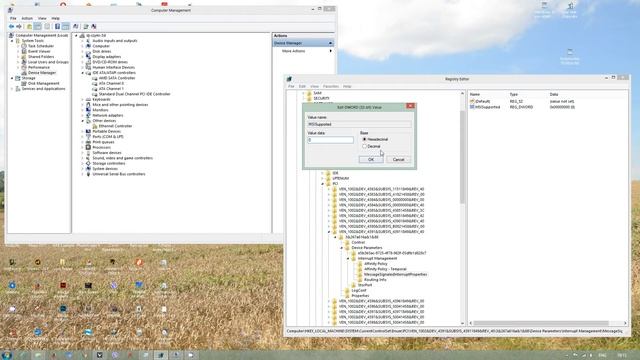The height and width of the screenshot is (360, 640).
Task: Select the SECURITY key in Registry Editor
Action: (x=321, y=98)
